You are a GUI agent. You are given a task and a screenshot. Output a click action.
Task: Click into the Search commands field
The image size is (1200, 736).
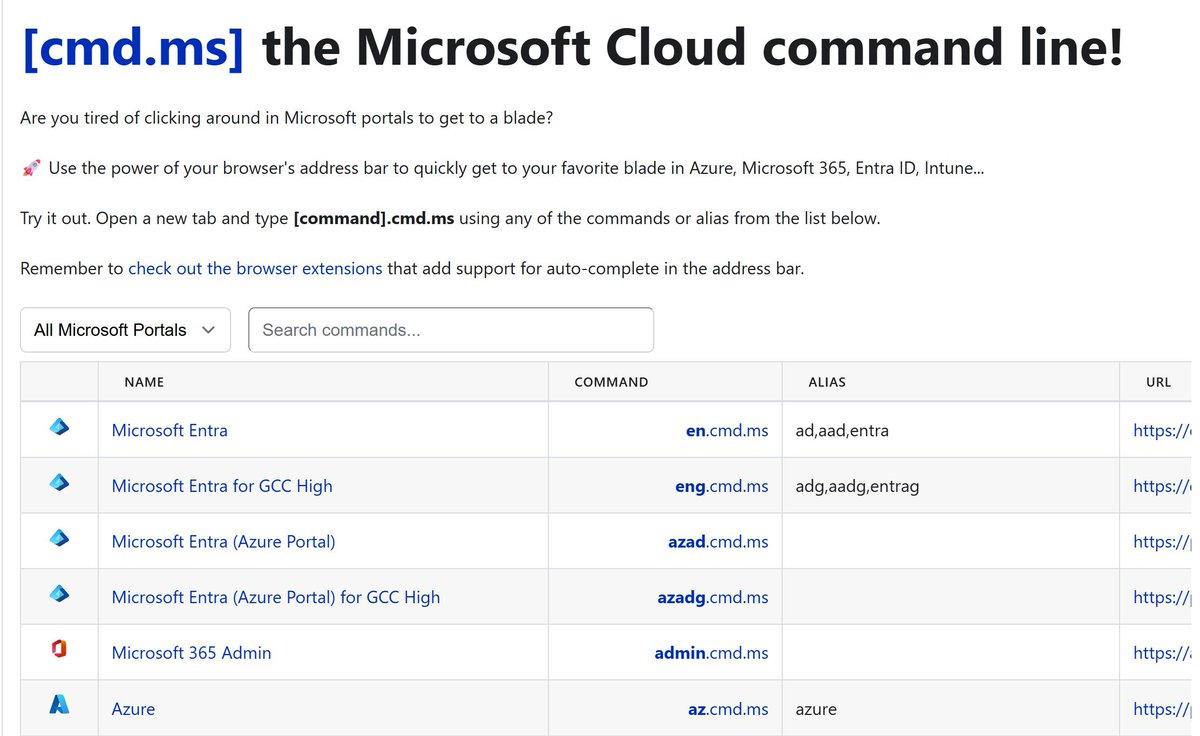point(451,330)
